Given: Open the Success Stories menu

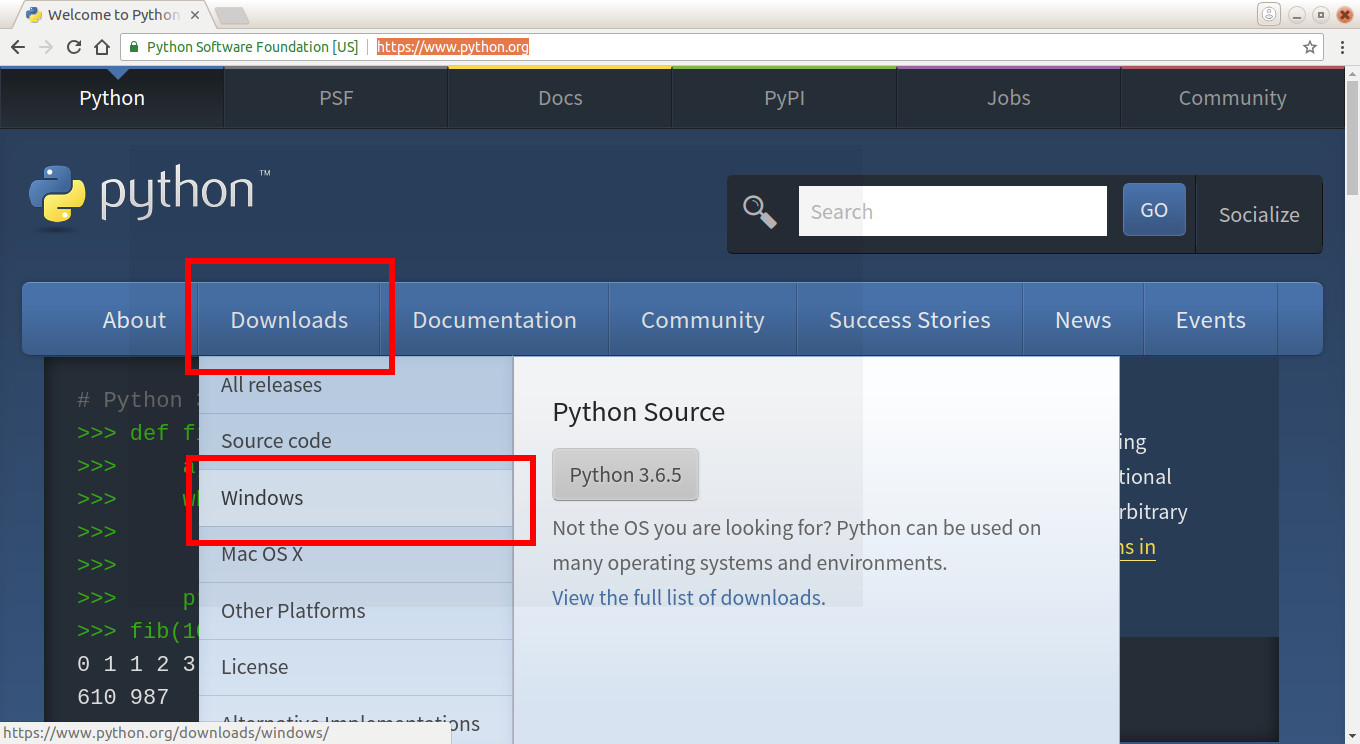Looking at the screenshot, I should point(909,320).
